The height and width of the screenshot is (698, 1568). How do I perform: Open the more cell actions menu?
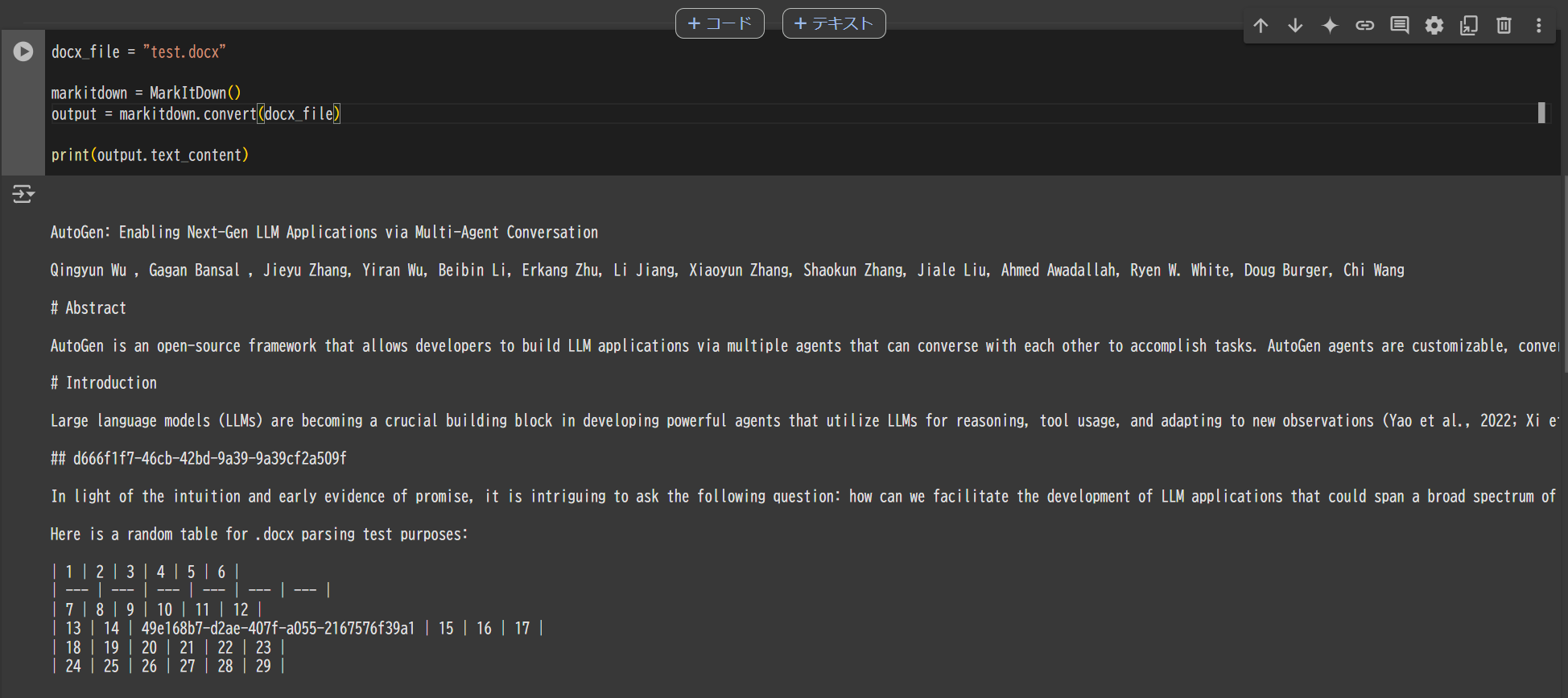1538,25
